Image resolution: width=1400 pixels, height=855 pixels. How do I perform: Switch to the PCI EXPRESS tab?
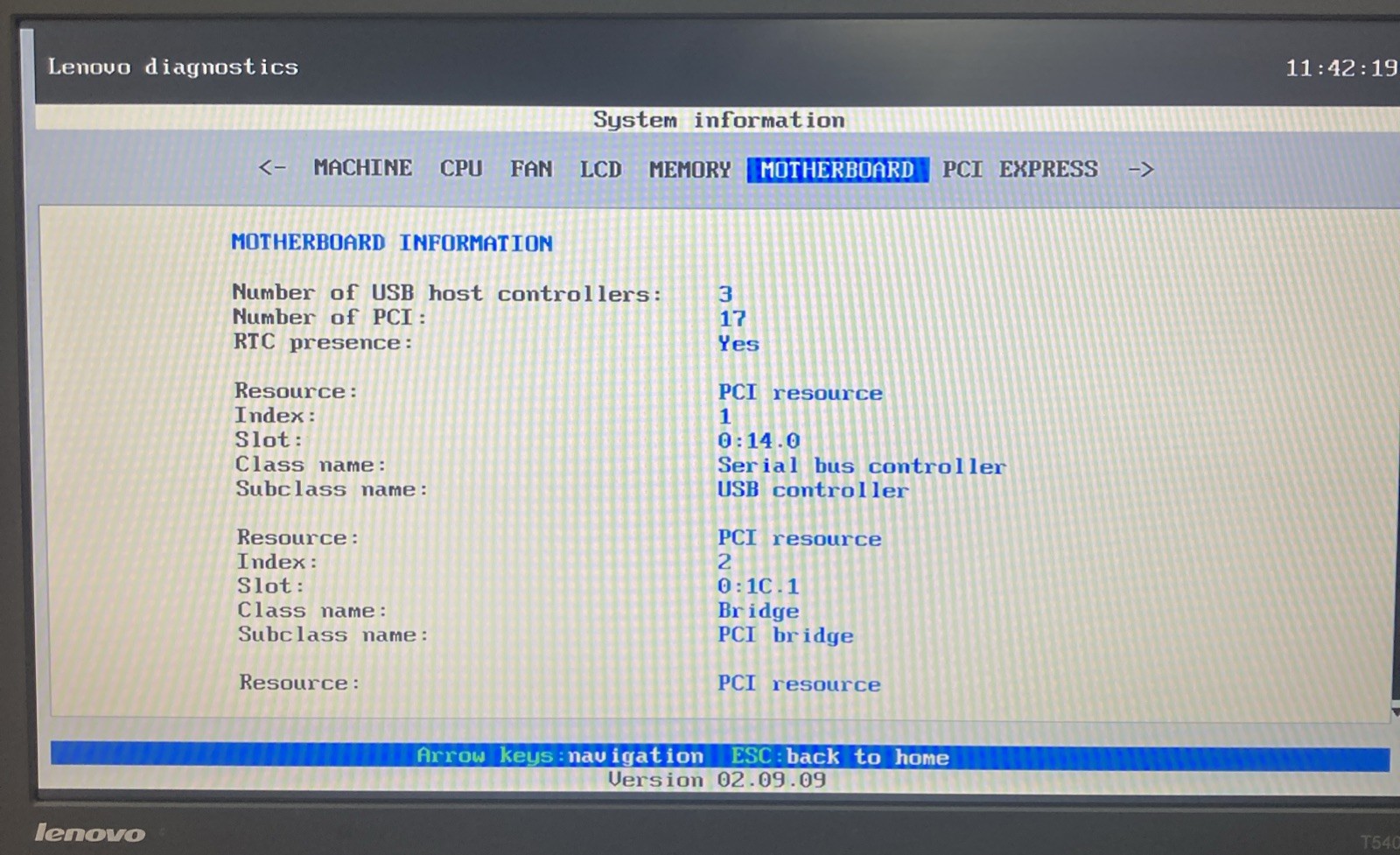[x=1019, y=169]
